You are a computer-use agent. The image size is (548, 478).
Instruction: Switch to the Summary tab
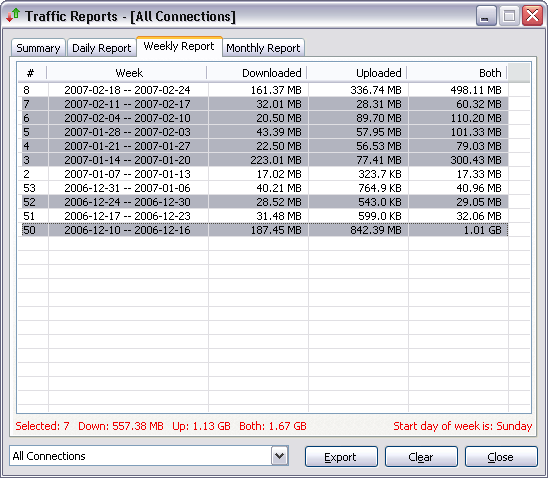coord(38,48)
